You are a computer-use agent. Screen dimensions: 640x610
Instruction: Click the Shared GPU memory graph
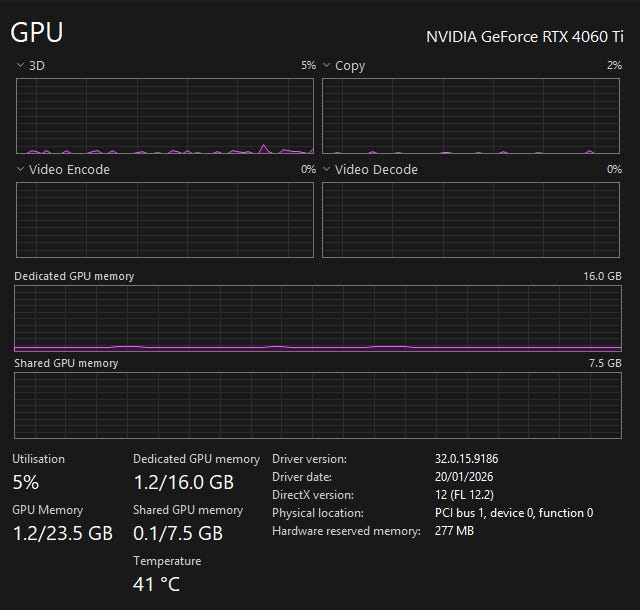pos(318,404)
